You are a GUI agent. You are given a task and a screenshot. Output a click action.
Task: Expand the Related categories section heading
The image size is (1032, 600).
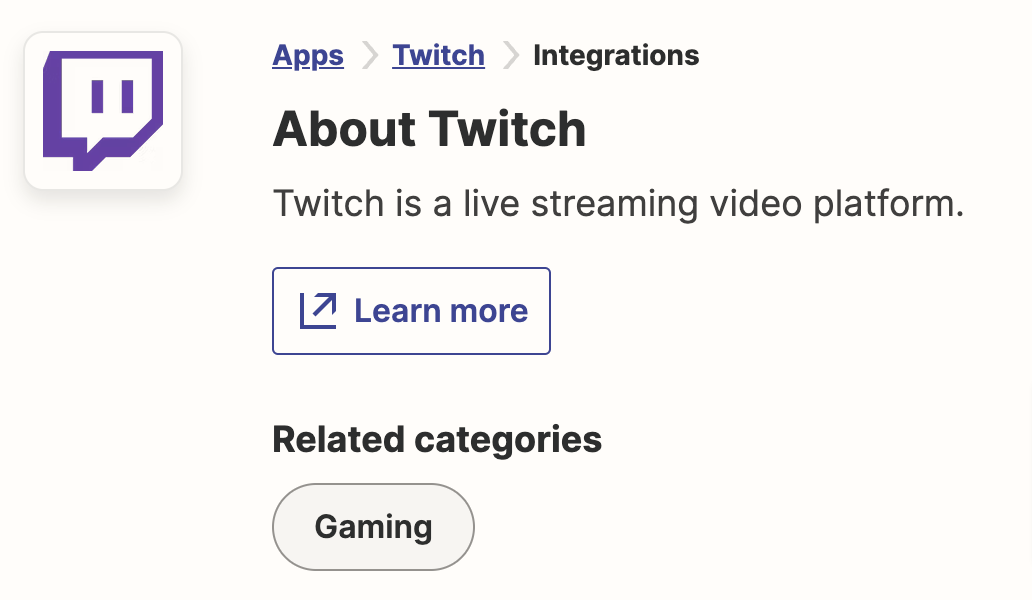click(x=437, y=439)
